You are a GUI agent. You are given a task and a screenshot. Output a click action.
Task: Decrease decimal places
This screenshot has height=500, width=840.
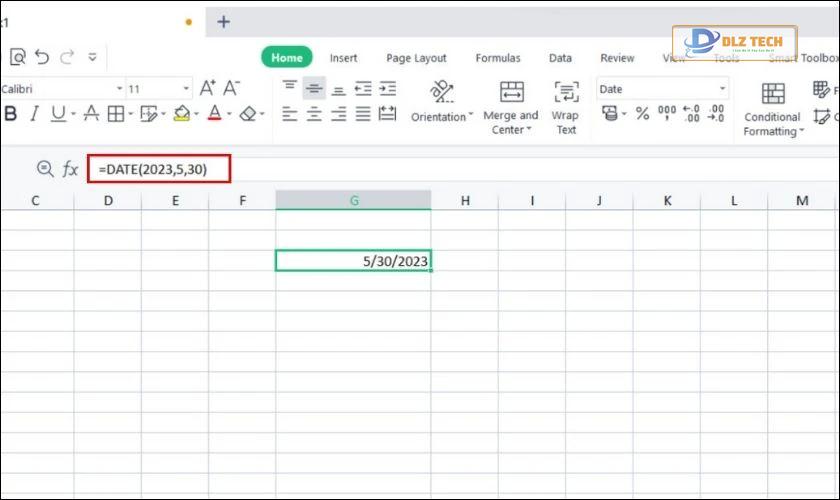tap(716, 113)
